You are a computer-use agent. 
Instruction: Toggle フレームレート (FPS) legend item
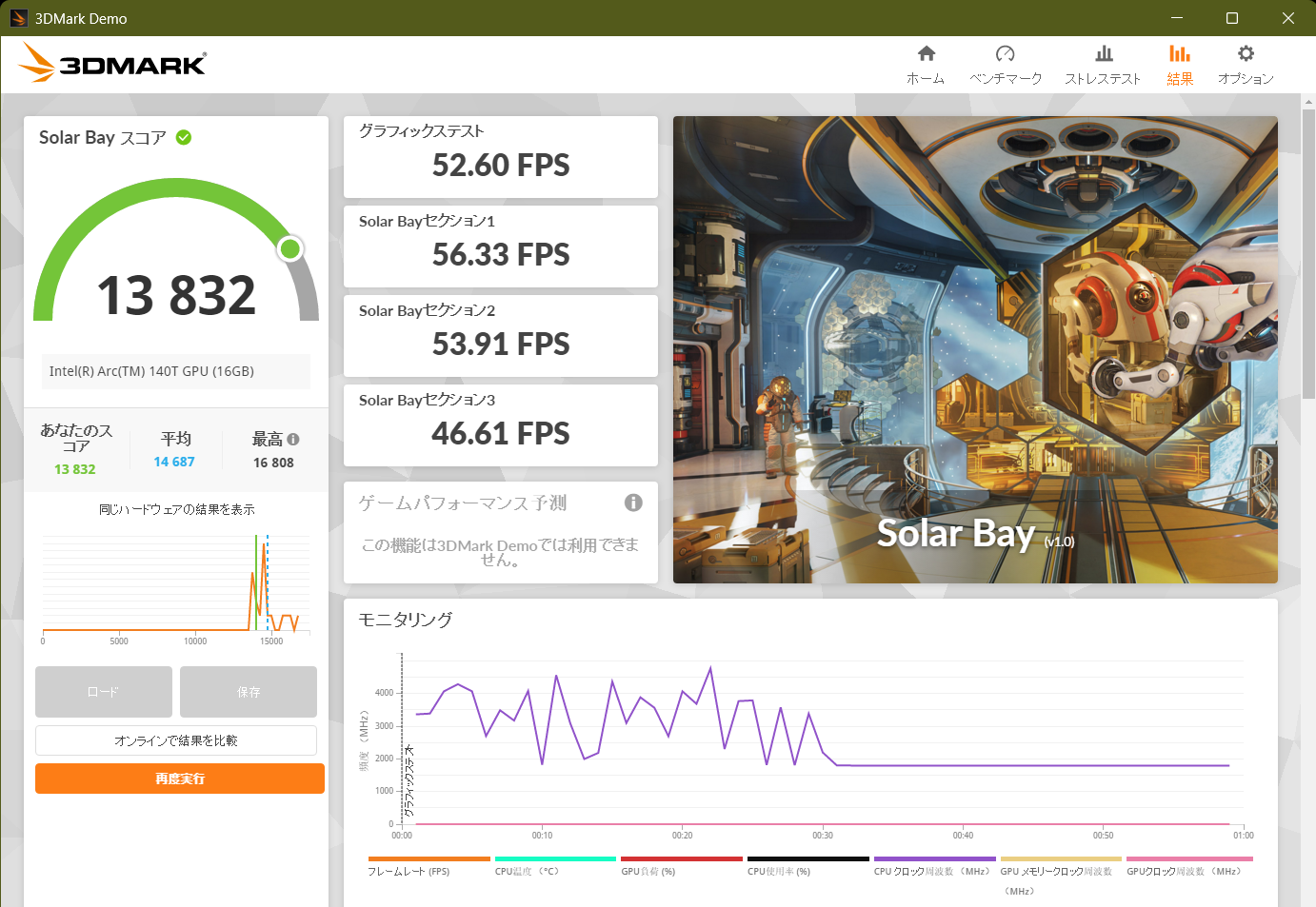(x=429, y=865)
